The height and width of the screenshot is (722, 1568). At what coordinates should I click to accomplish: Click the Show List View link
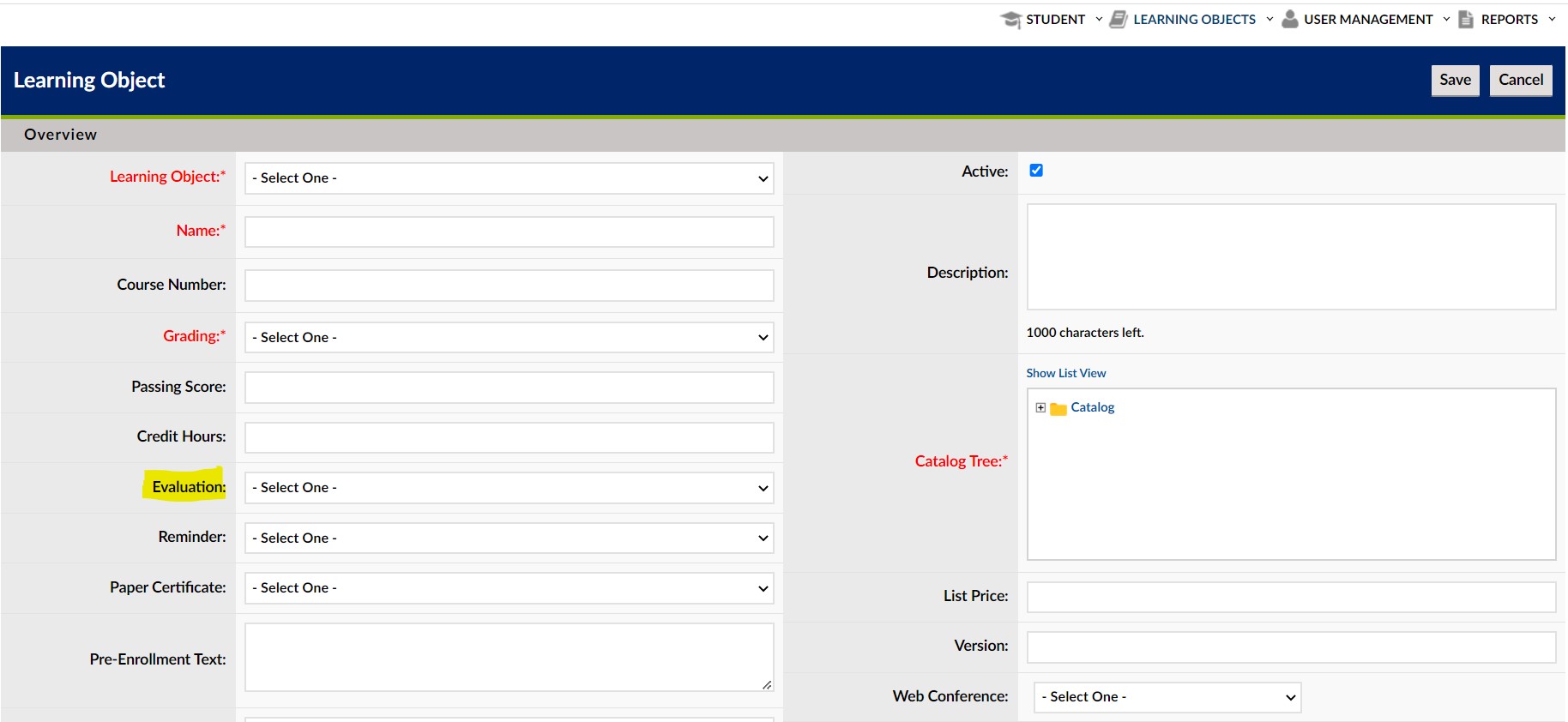tap(1066, 373)
